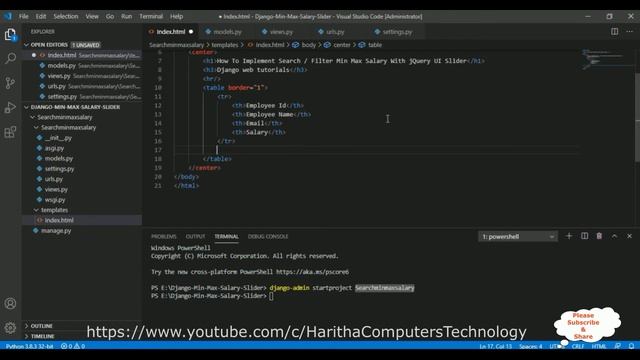Click the notifications bell in status bar
This screenshot has height=360, width=640.
tap(631, 346)
